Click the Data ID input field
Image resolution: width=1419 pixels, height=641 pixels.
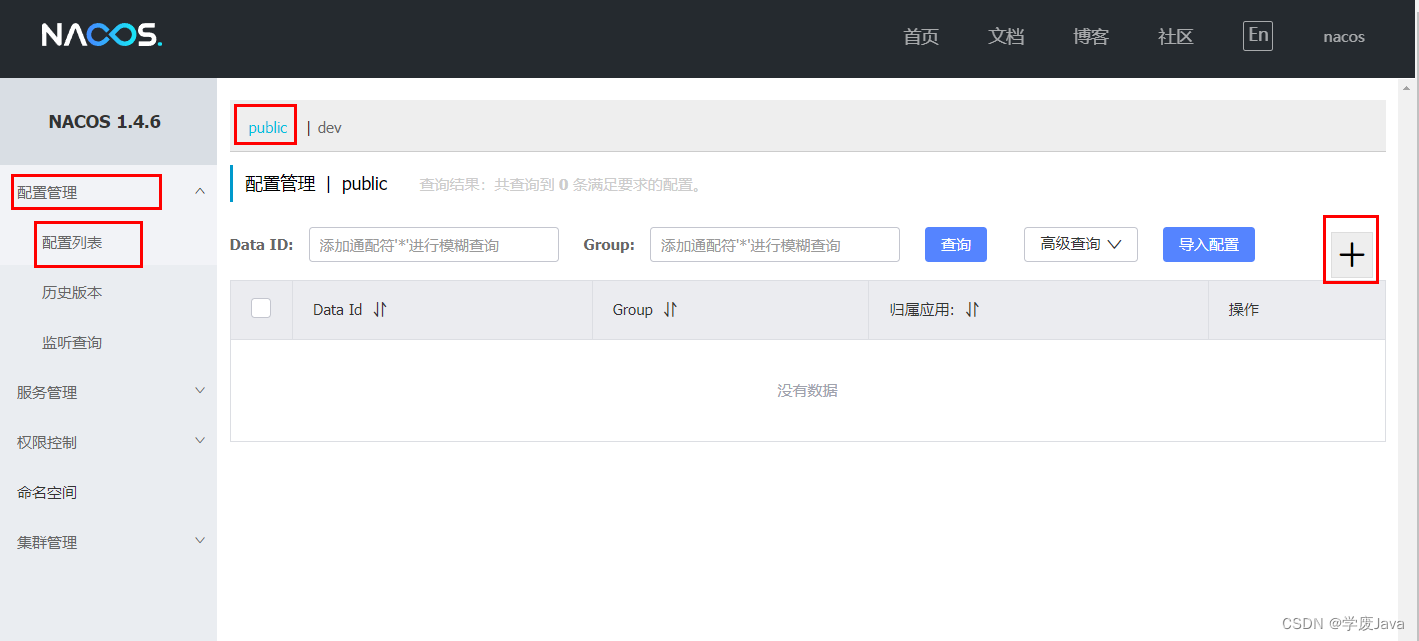[433, 244]
